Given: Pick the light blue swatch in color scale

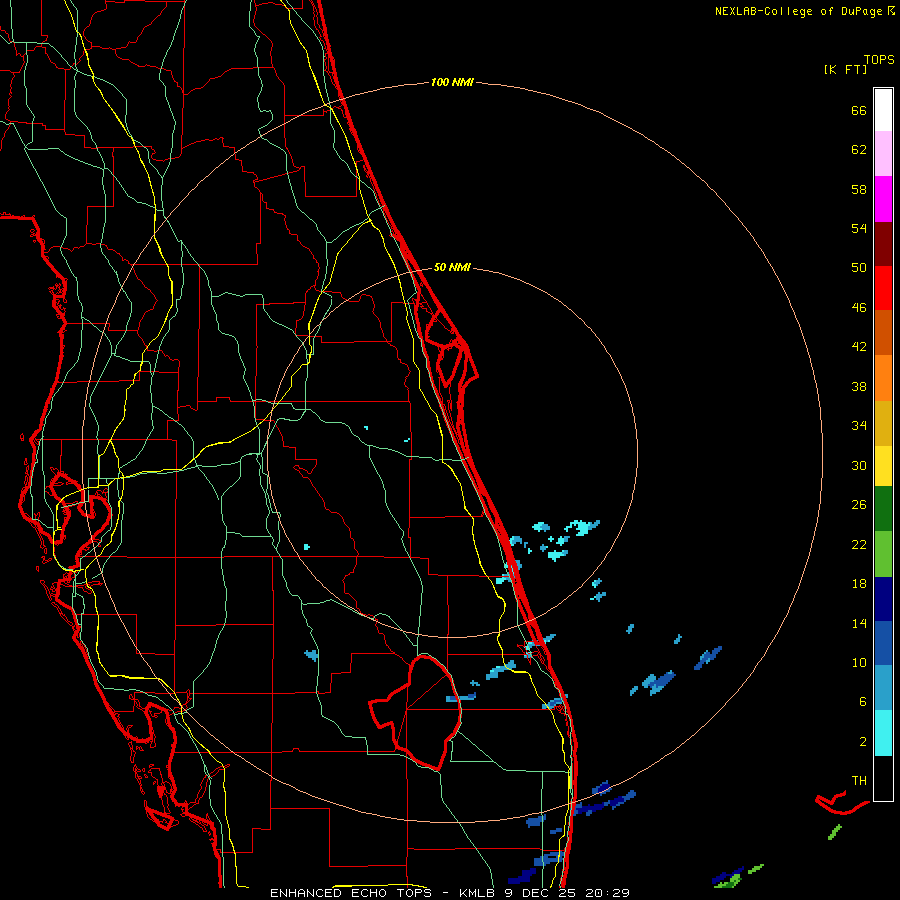Looking at the screenshot, I should [x=883, y=688].
